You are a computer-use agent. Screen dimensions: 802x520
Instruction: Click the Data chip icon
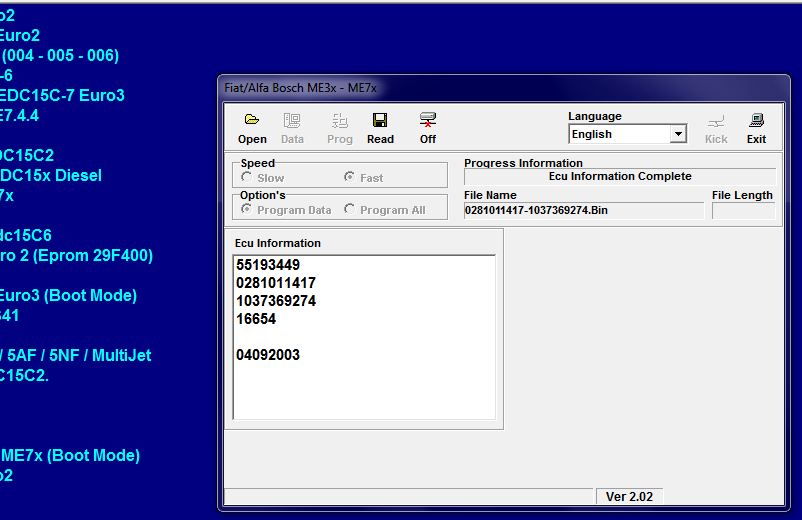coord(292,121)
